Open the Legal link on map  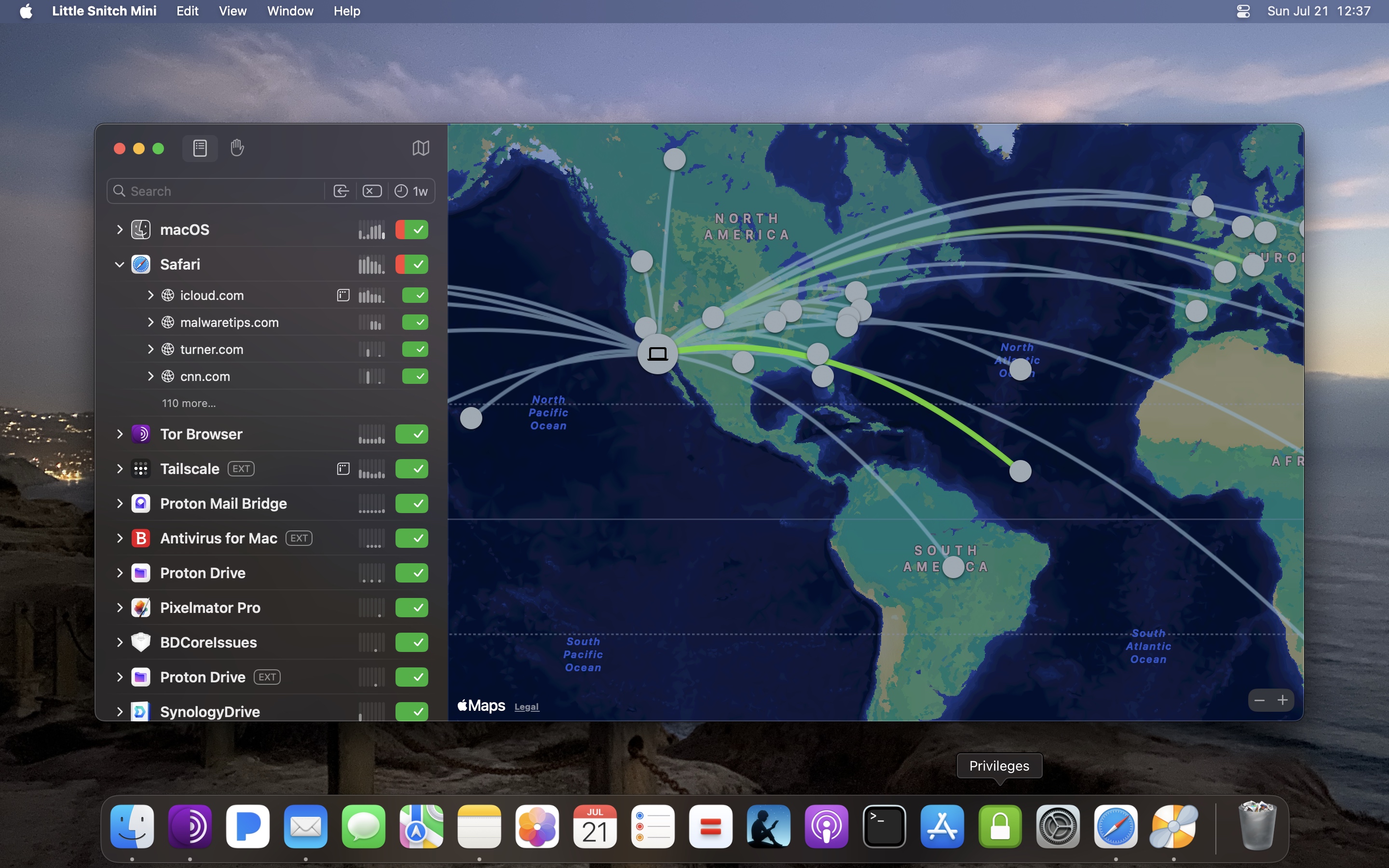pos(526,706)
